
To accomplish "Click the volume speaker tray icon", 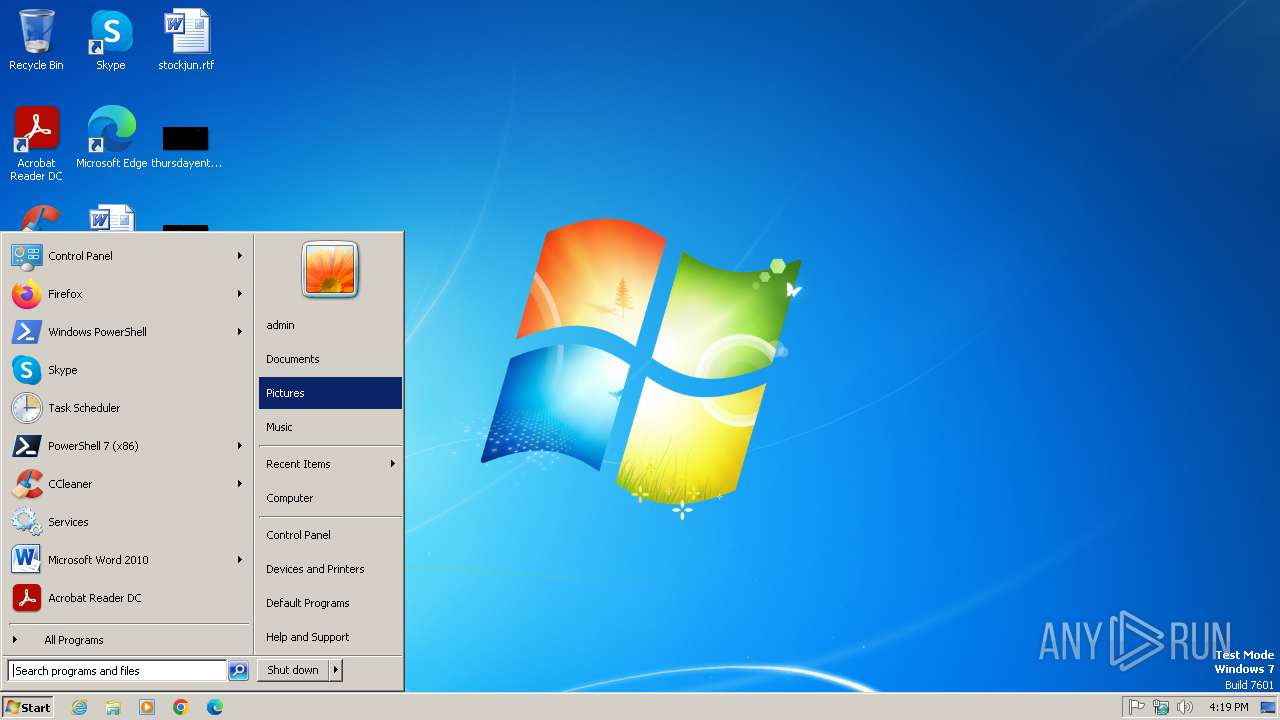I will coord(1185,707).
